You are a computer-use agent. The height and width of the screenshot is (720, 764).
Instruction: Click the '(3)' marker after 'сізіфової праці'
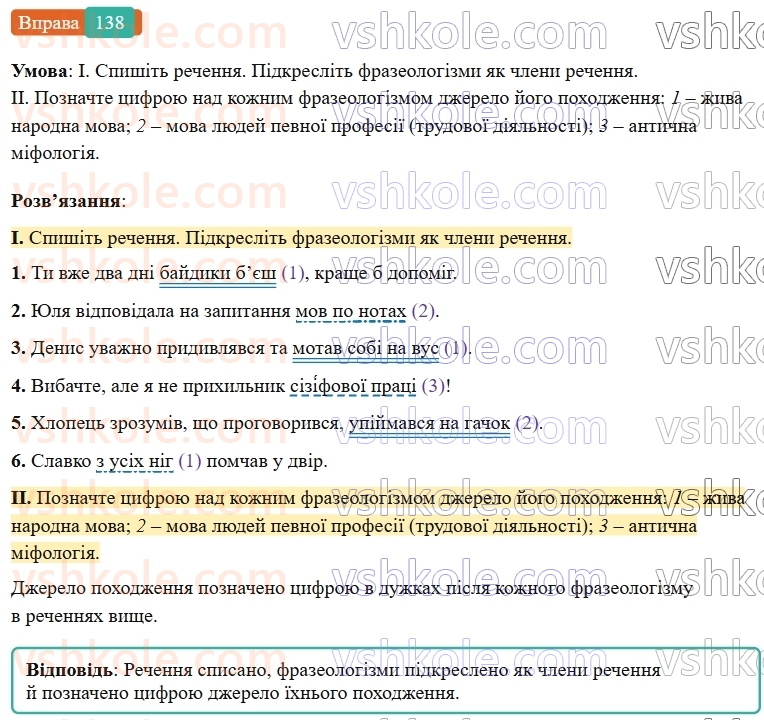(434, 386)
